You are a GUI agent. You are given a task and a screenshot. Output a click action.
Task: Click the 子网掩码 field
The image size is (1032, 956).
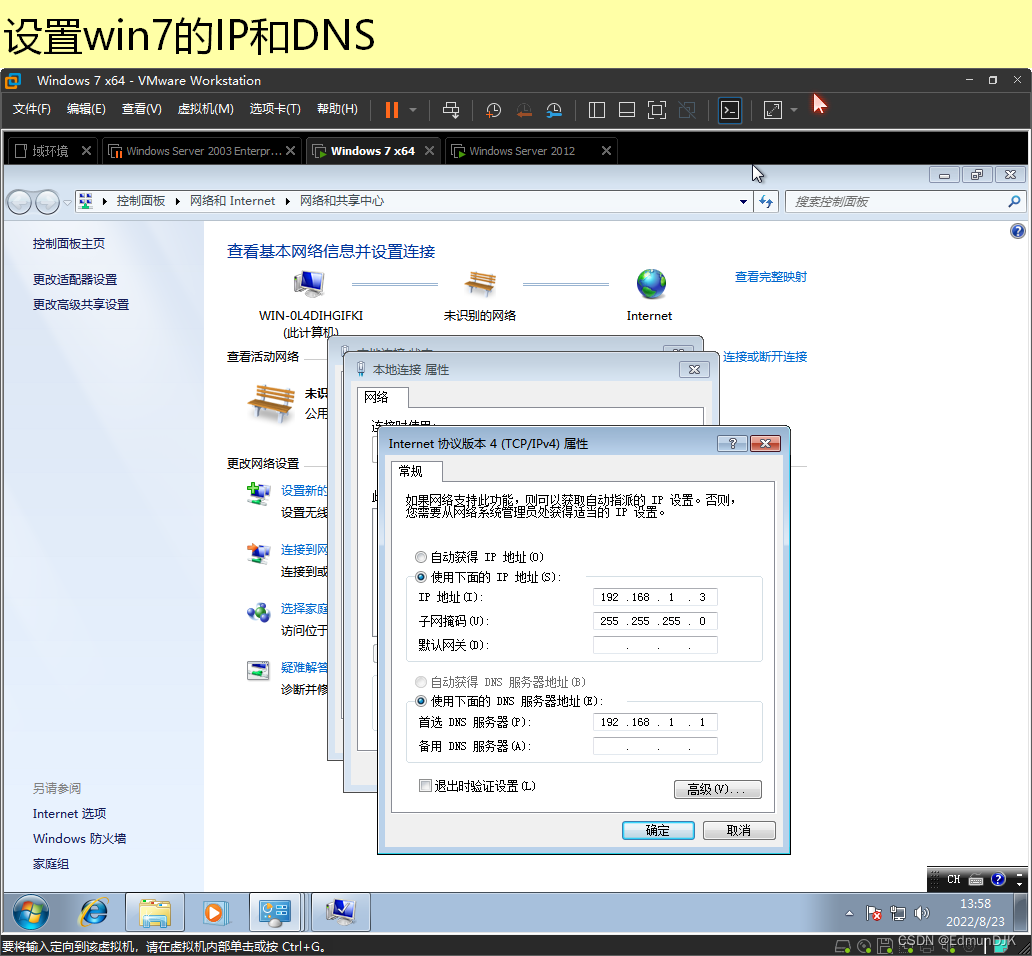click(655, 621)
